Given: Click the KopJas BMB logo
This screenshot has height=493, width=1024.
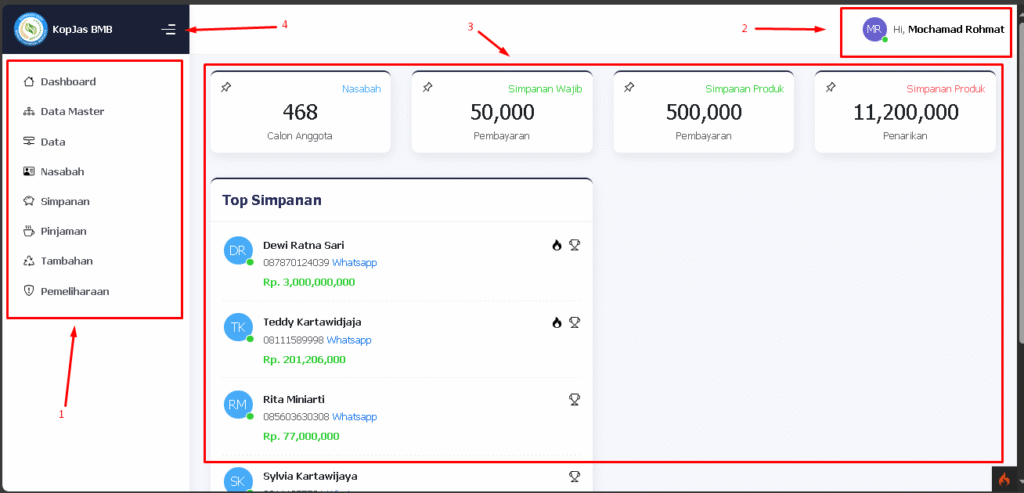Looking at the screenshot, I should tap(30, 29).
